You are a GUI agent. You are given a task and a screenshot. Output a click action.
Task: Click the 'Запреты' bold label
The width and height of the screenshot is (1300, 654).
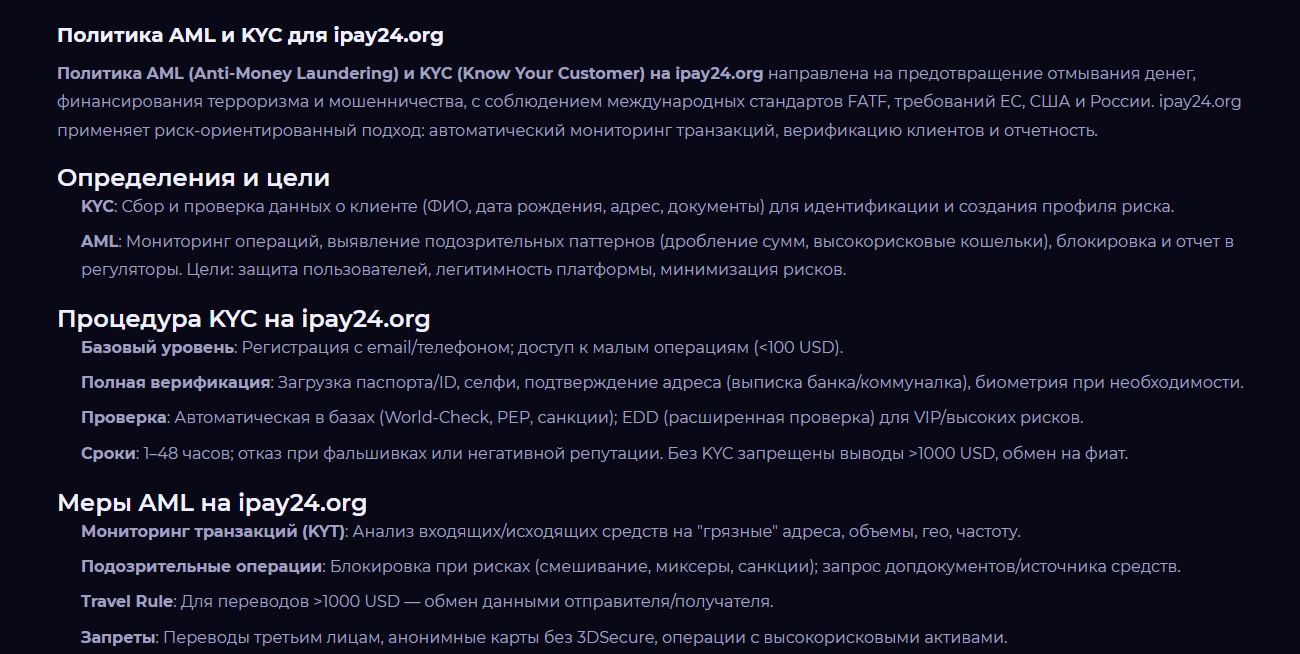click(x=118, y=638)
